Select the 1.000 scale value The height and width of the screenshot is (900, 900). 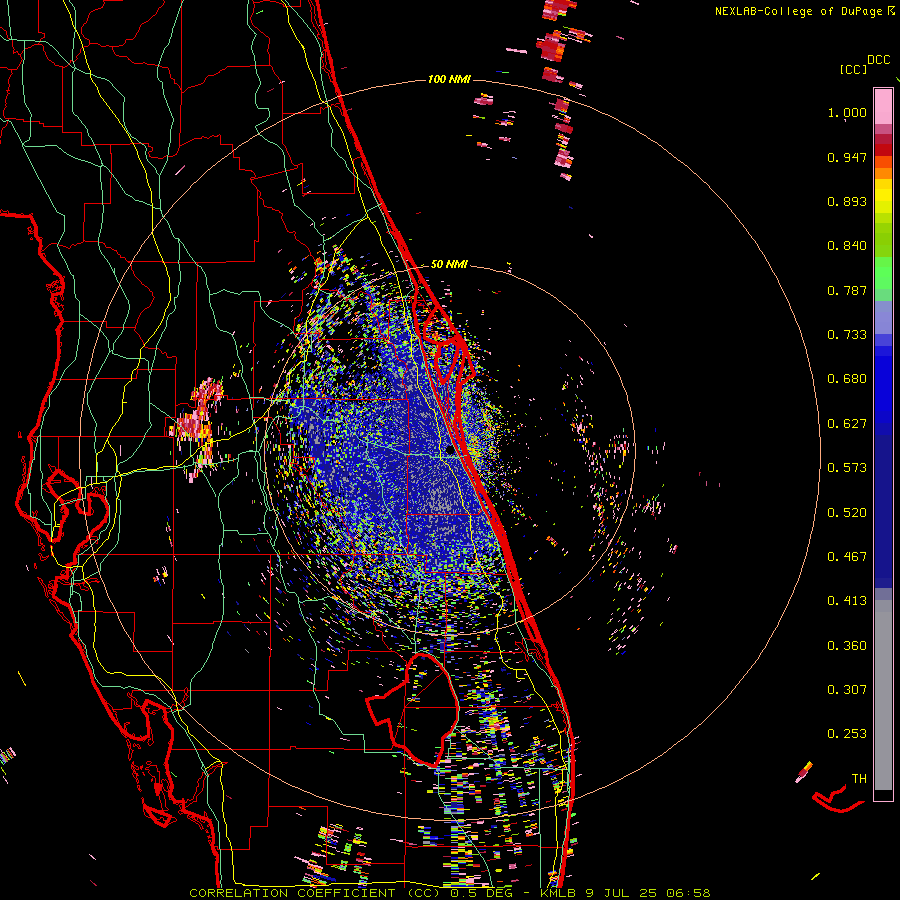click(x=847, y=112)
